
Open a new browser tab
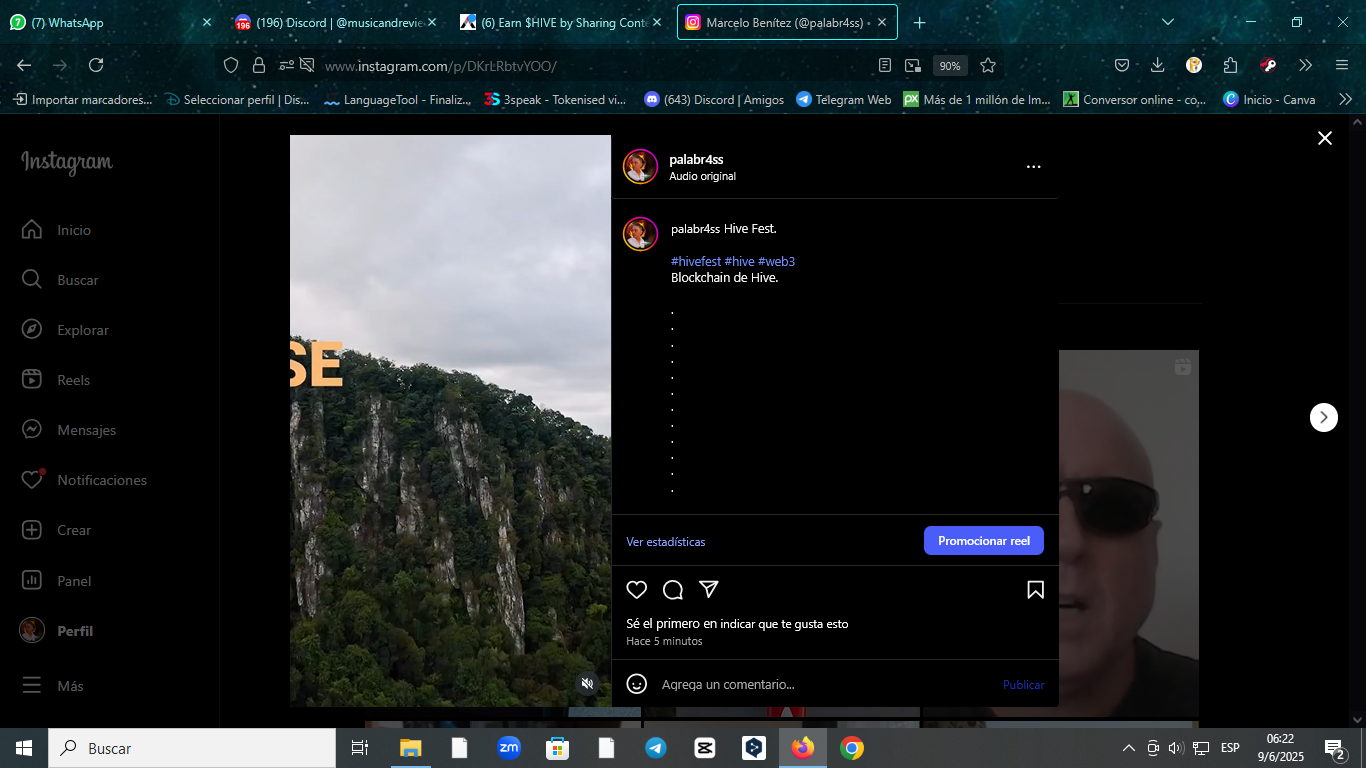coord(919,22)
